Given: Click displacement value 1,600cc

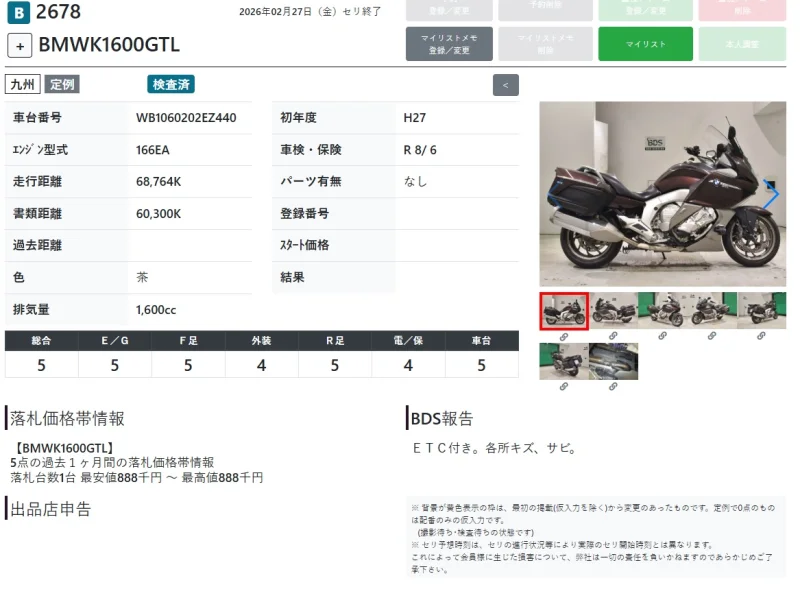Looking at the screenshot, I should coord(156,310).
